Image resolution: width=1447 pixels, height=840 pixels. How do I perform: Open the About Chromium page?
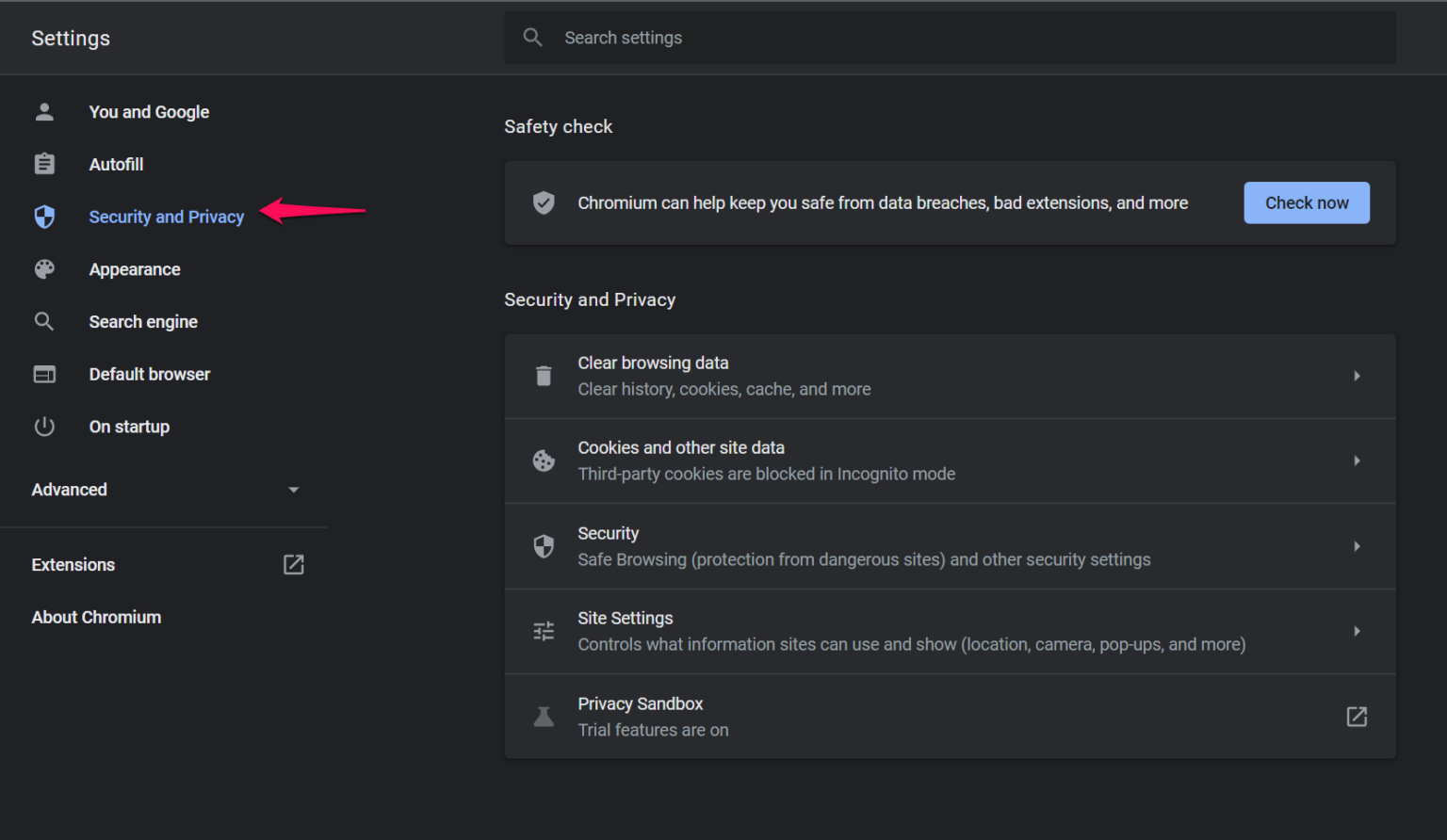(x=96, y=618)
